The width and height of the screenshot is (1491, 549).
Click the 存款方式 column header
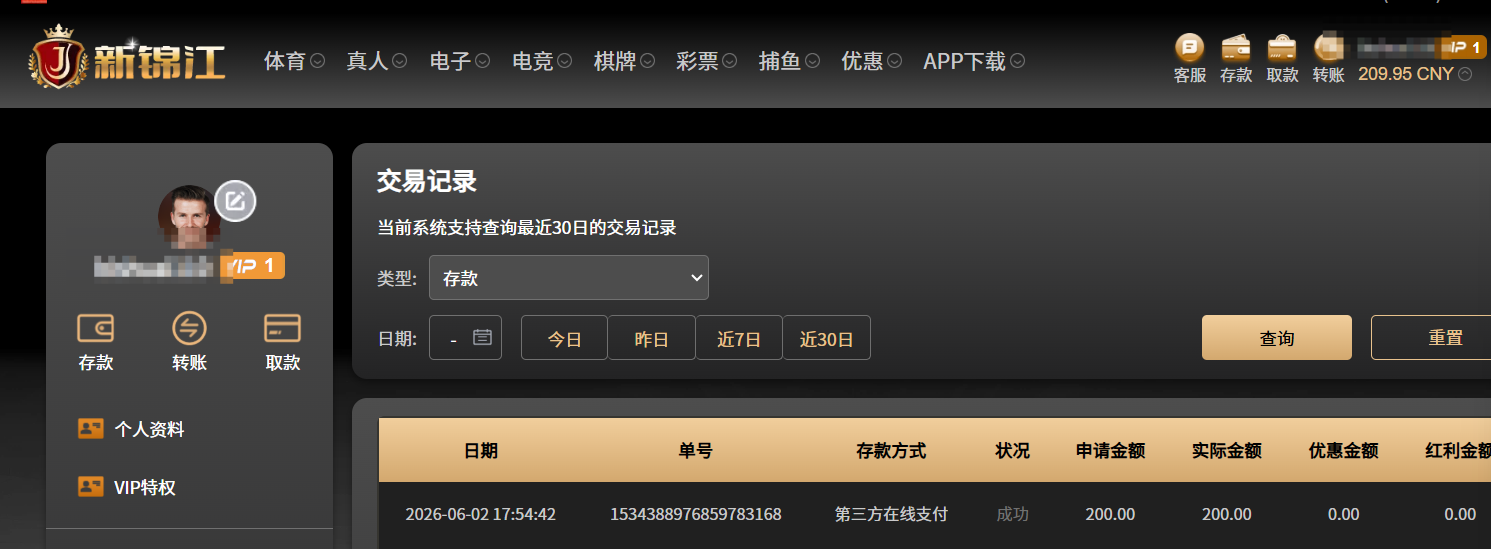point(892,451)
